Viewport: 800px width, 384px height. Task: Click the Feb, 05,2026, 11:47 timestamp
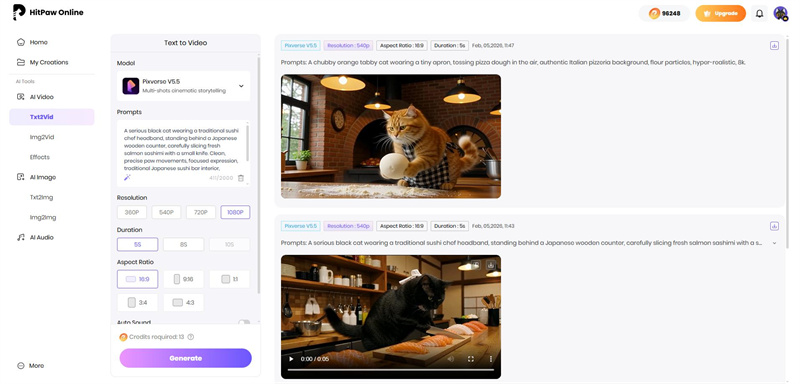(492, 45)
